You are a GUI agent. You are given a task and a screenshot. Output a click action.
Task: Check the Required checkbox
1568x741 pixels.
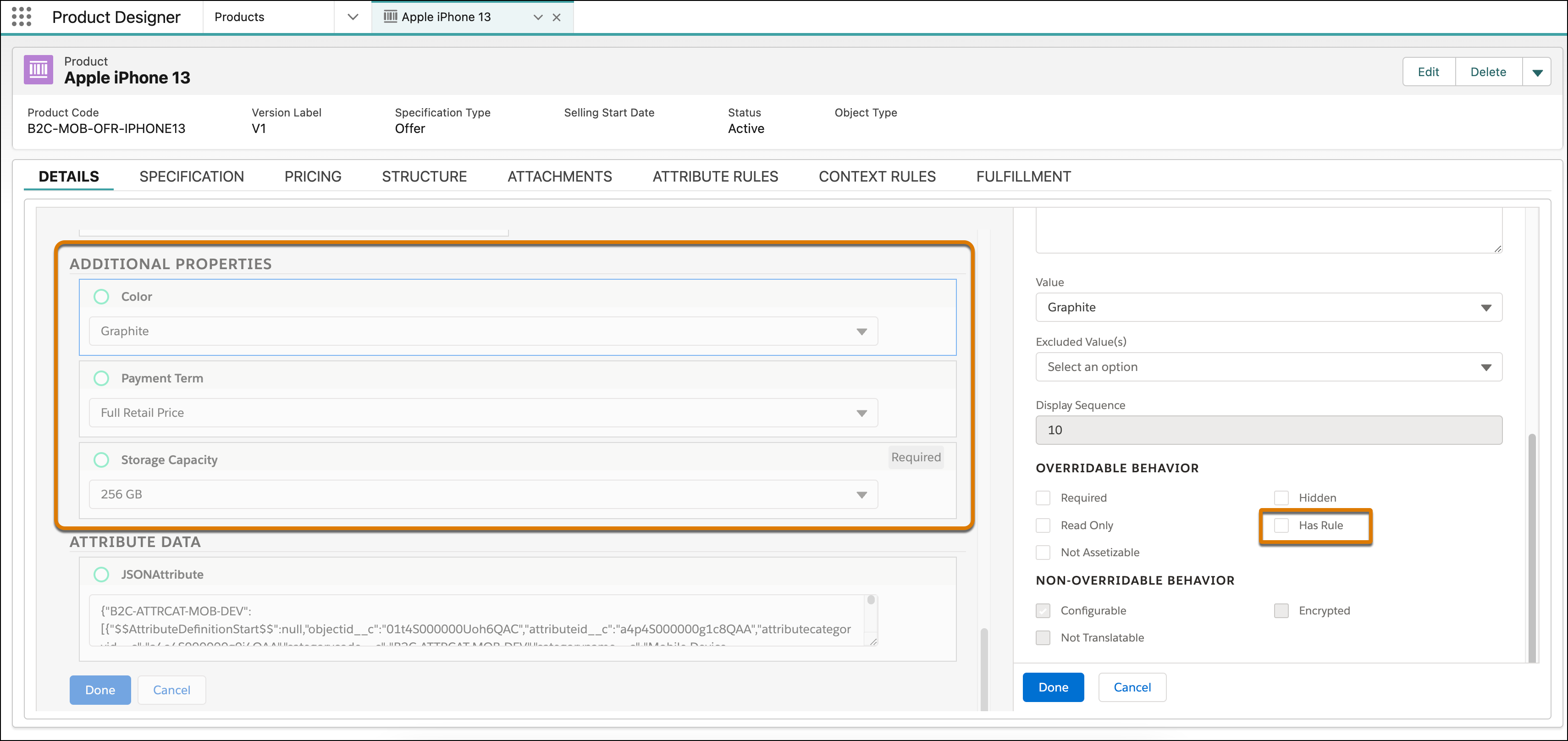coord(1043,498)
